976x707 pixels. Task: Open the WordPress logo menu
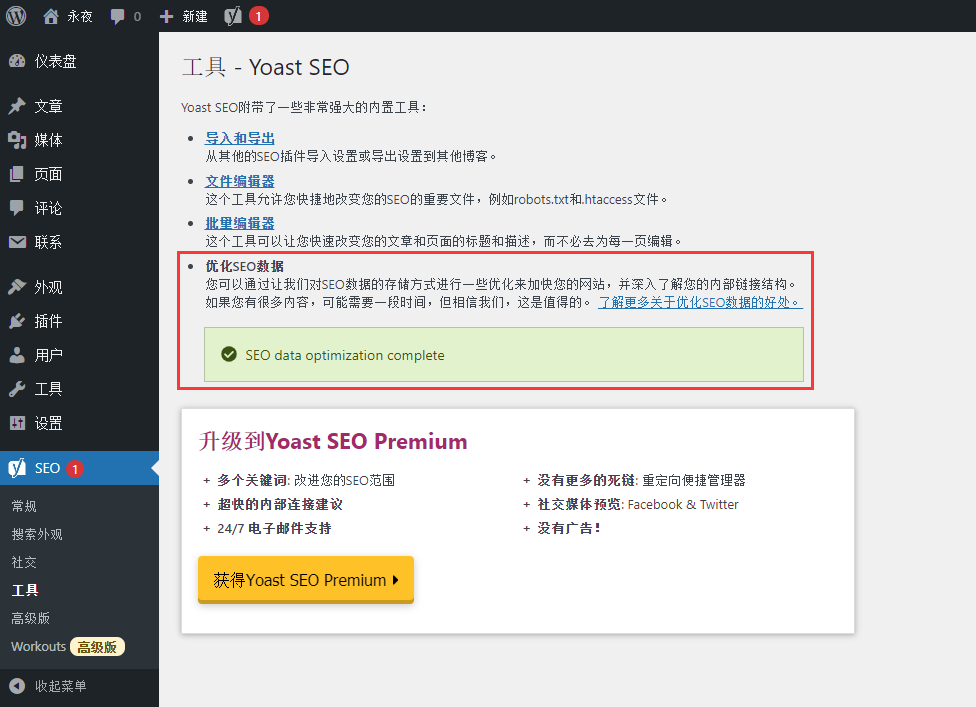16,16
